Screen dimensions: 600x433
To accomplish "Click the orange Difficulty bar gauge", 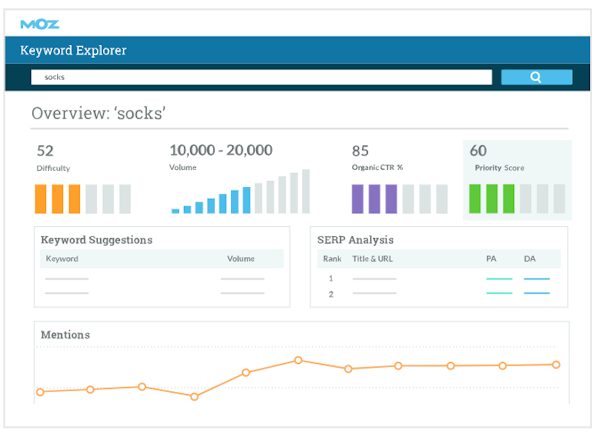I will (x=83, y=199).
